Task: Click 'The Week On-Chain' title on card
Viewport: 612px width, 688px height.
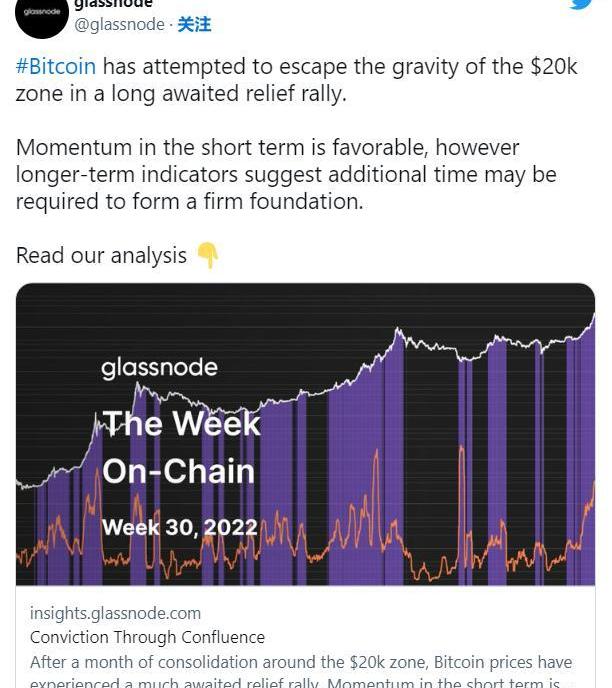Action: pyautogui.click(x=181, y=447)
